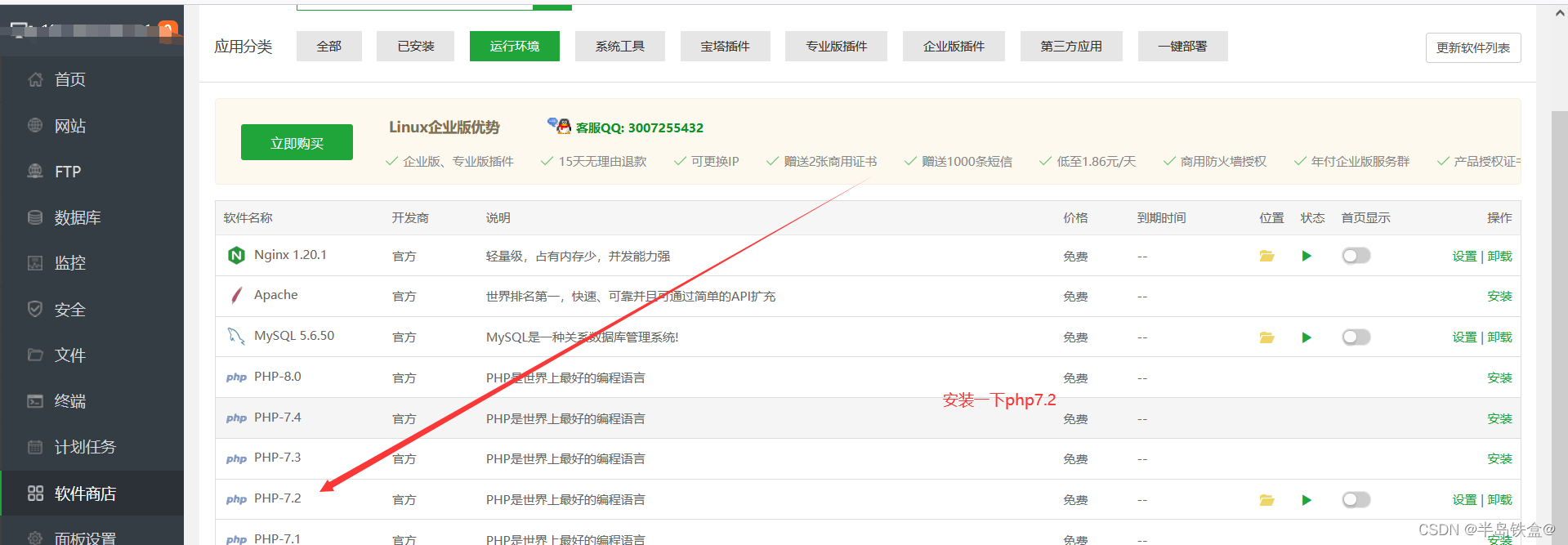Open MySQL install folder icon

click(1266, 337)
